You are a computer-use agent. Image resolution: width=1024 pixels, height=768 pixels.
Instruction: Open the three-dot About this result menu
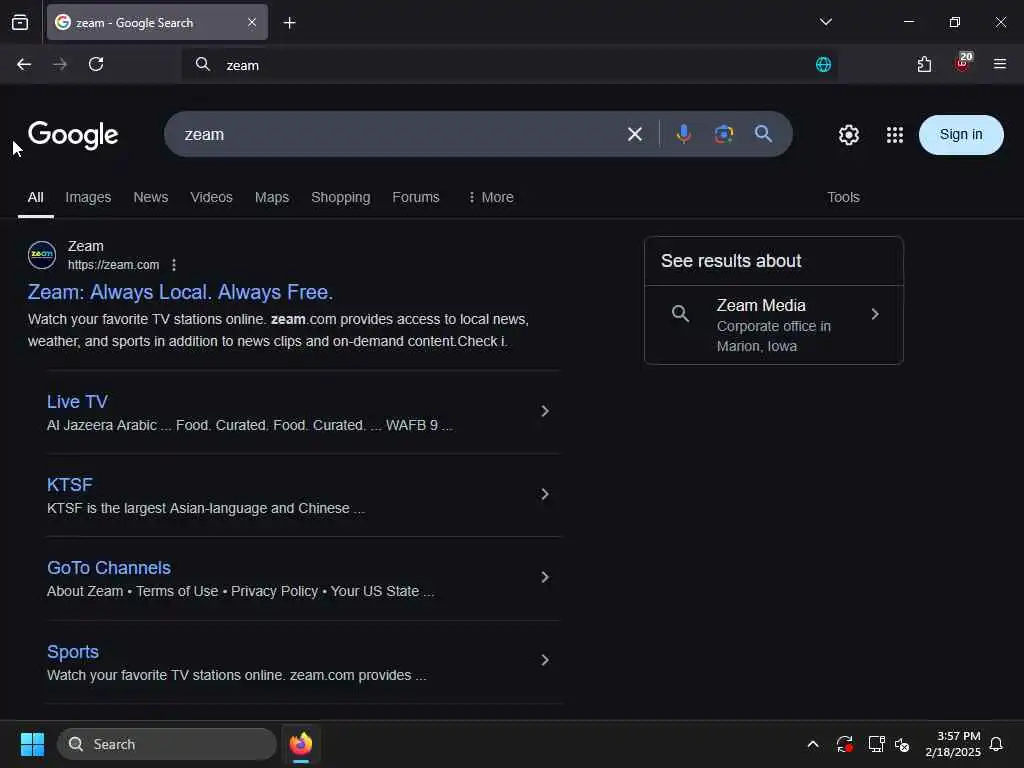pos(174,265)
